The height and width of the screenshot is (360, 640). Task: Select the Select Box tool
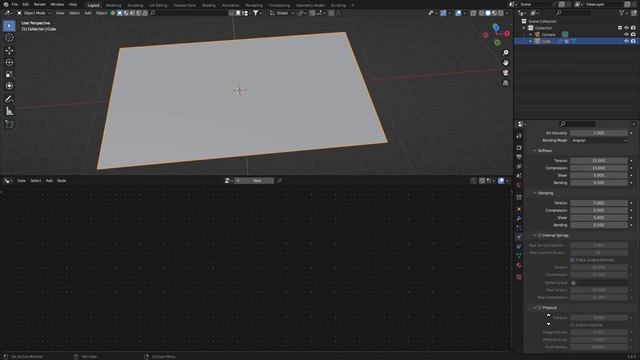point(9,26)
